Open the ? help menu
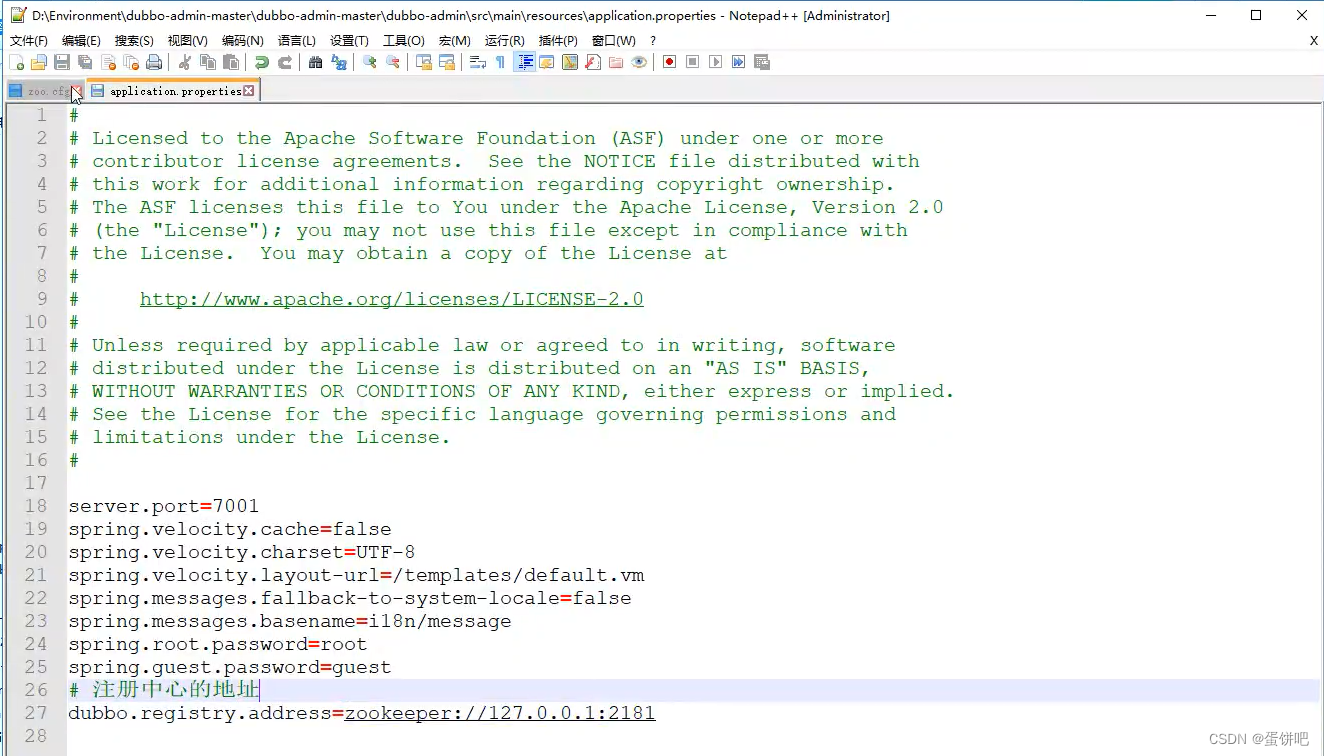Image resolution: width=1324 pixels, height=756 pixels. click(x=653, y=41)
